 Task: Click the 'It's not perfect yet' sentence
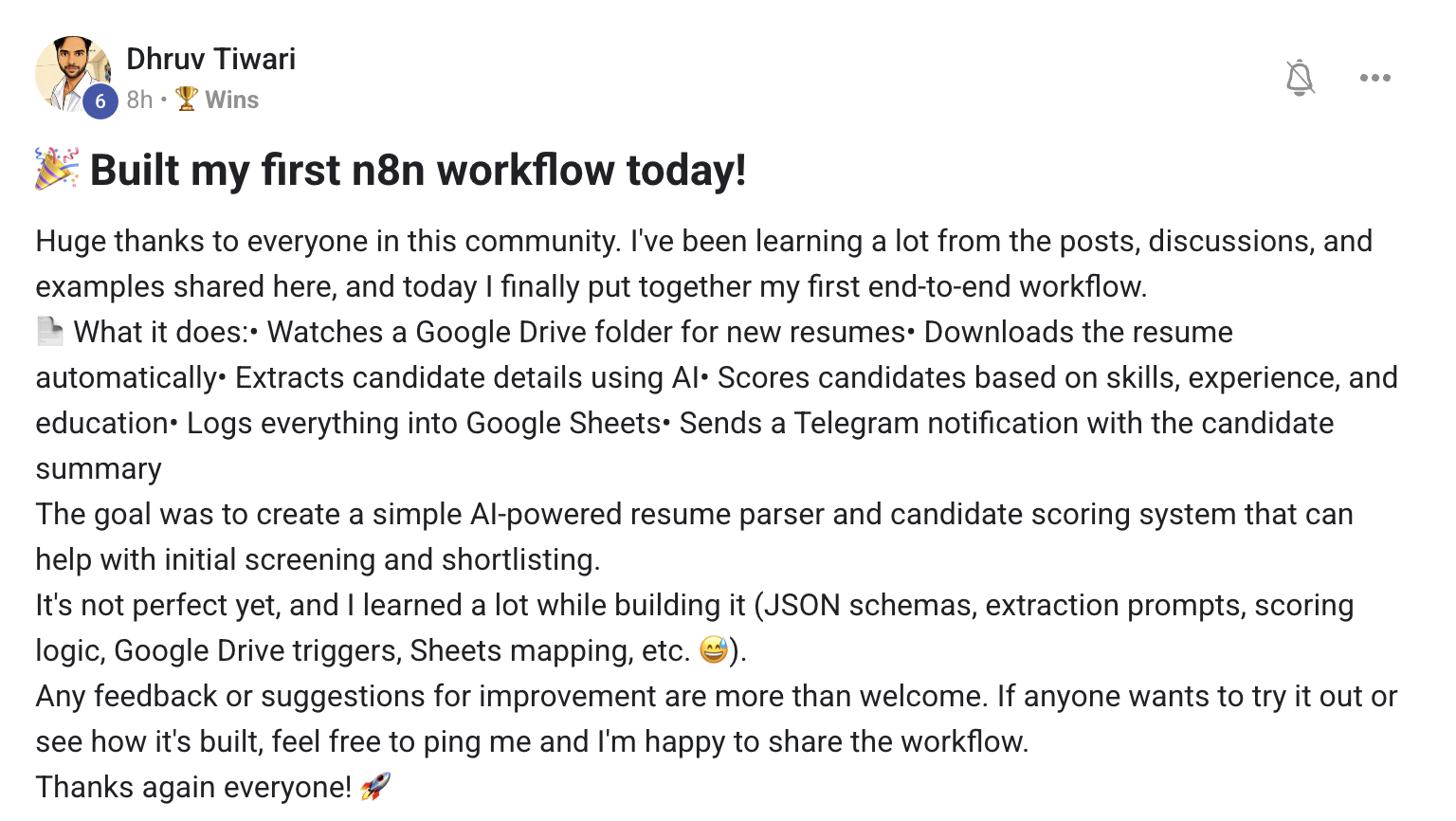tap(695, 628)
